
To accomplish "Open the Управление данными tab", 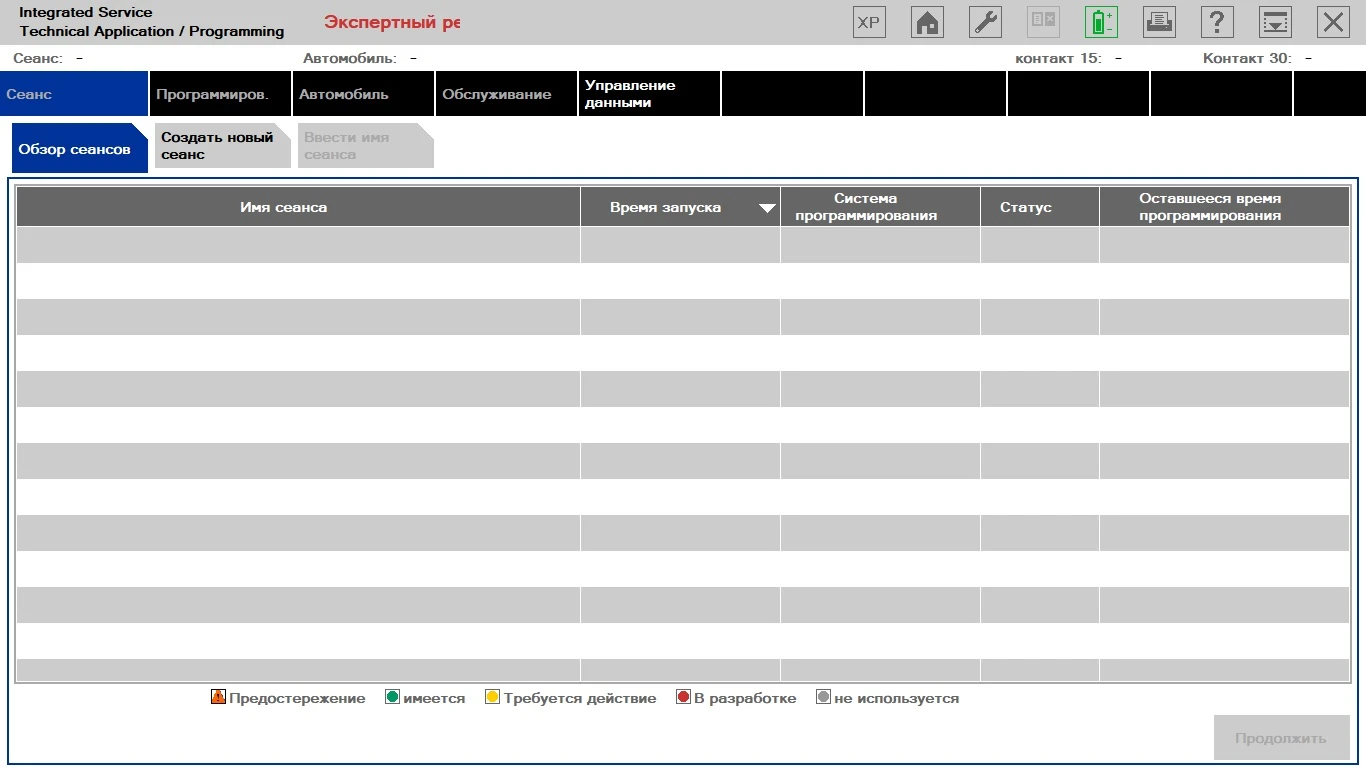I will (649, 94).
